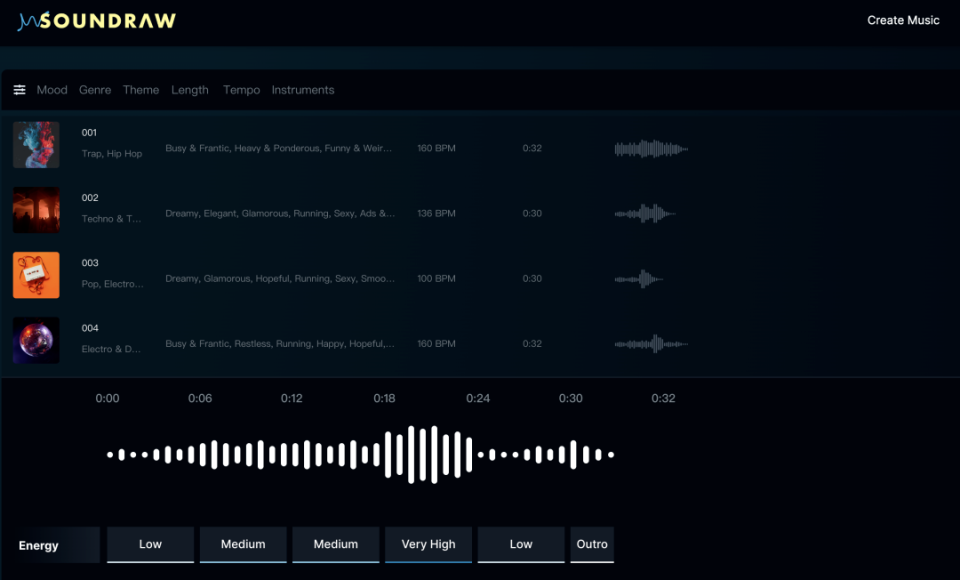Viewport: 960px width, 580px height.
Task: Click the waveform preview of track 002
Action: (645, 213)
